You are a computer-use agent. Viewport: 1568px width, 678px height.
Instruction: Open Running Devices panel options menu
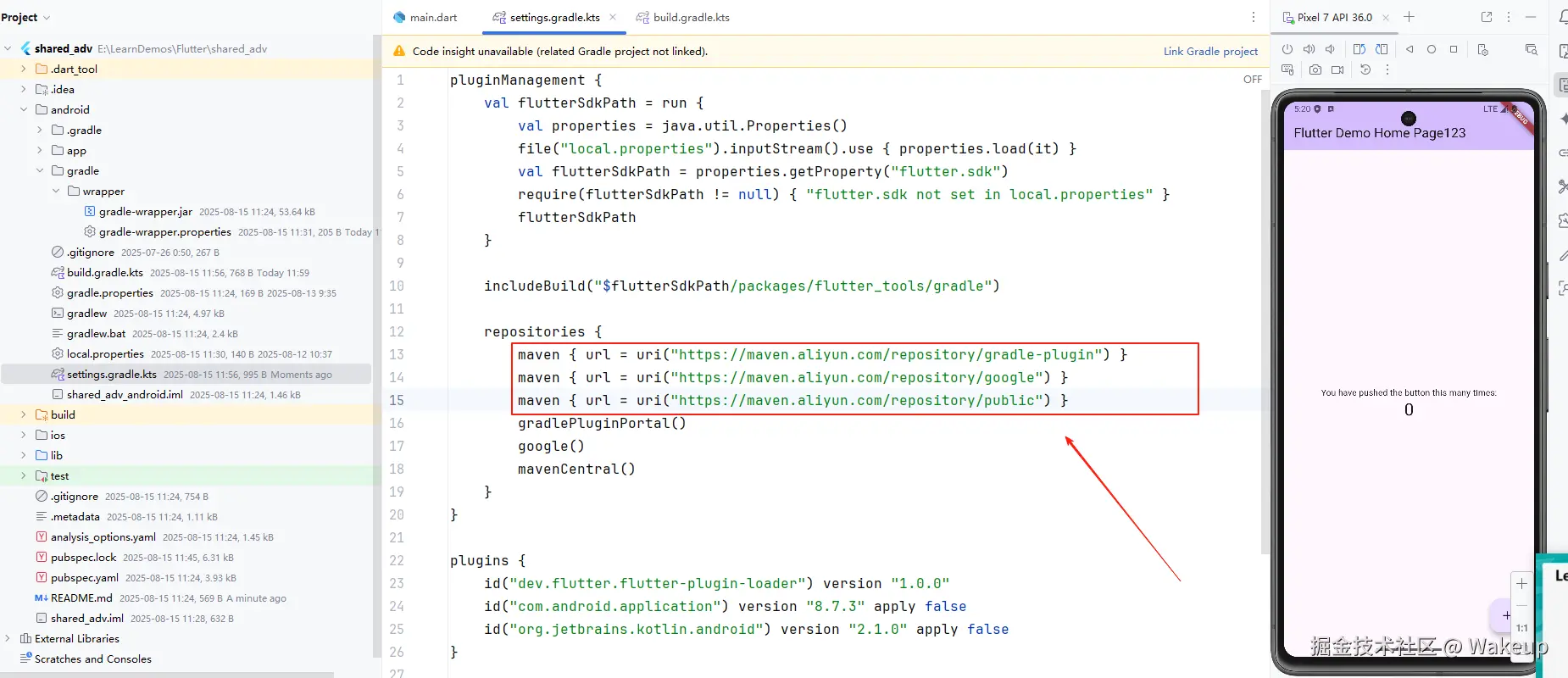coord(1509,17)
